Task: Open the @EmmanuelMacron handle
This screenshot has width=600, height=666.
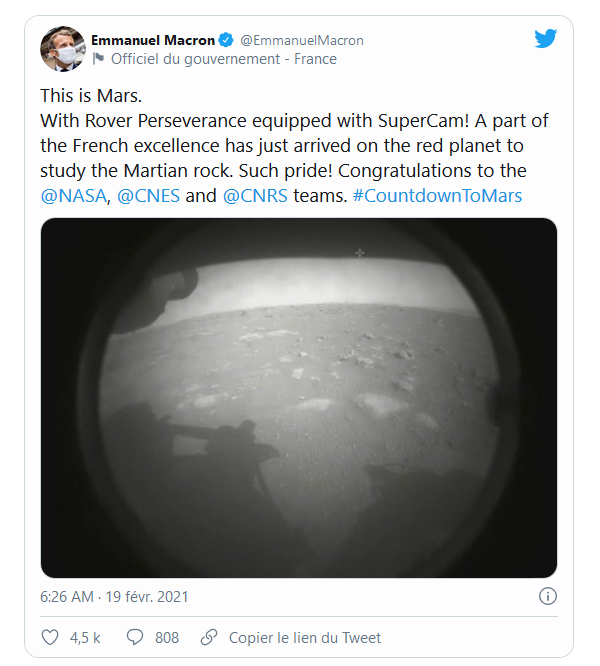Action: point(302,40)
